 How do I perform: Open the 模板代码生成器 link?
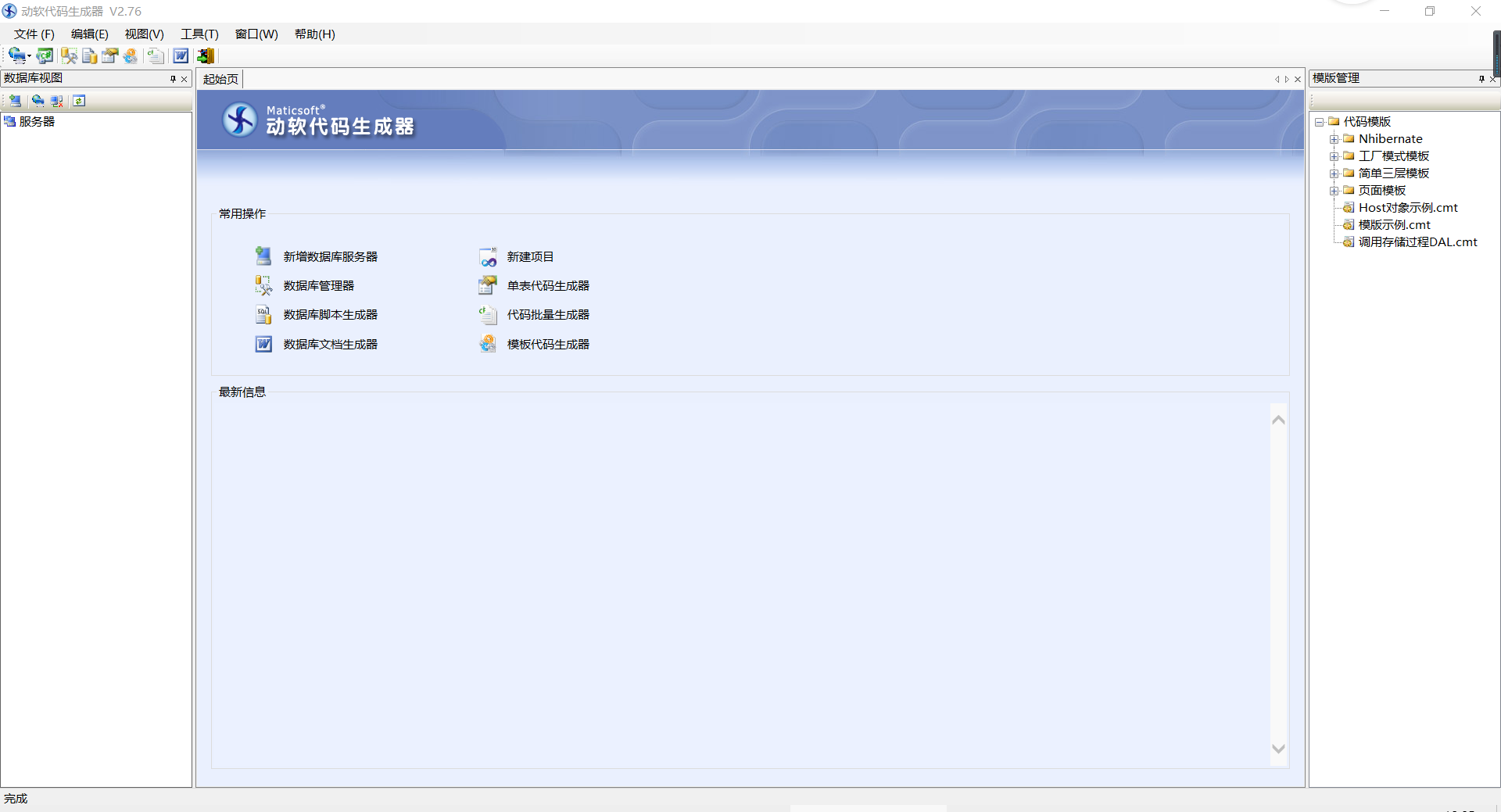click(548, 344)
